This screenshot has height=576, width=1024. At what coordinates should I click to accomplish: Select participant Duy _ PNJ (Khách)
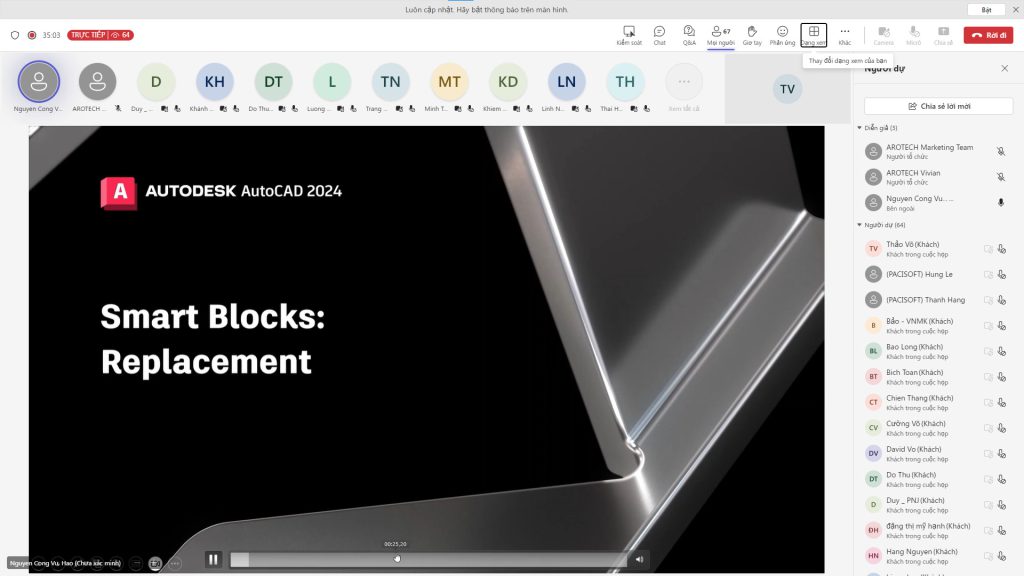click(x=937, y=504)
